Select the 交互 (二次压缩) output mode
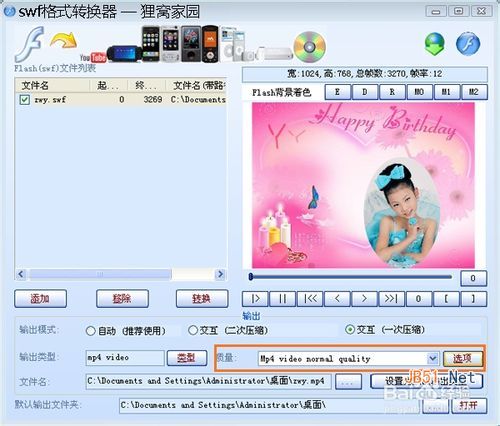The width and height of the screenshot is (500, 426). click(x=228, y=330)
